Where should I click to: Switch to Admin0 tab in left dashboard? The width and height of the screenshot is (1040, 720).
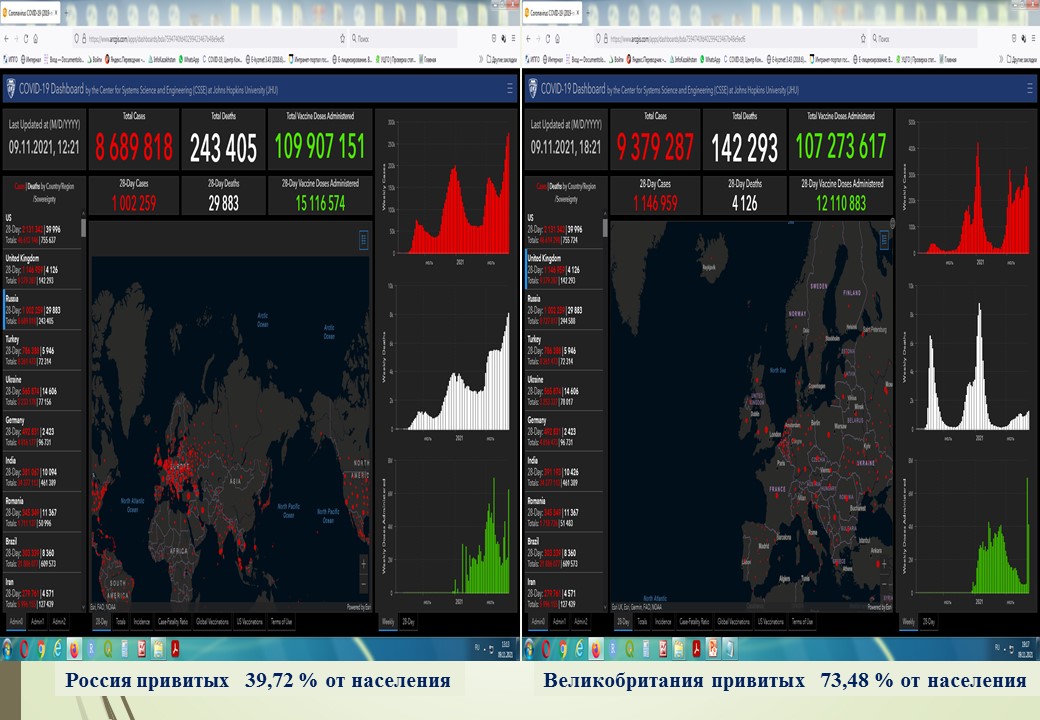(x=17, y=622)
